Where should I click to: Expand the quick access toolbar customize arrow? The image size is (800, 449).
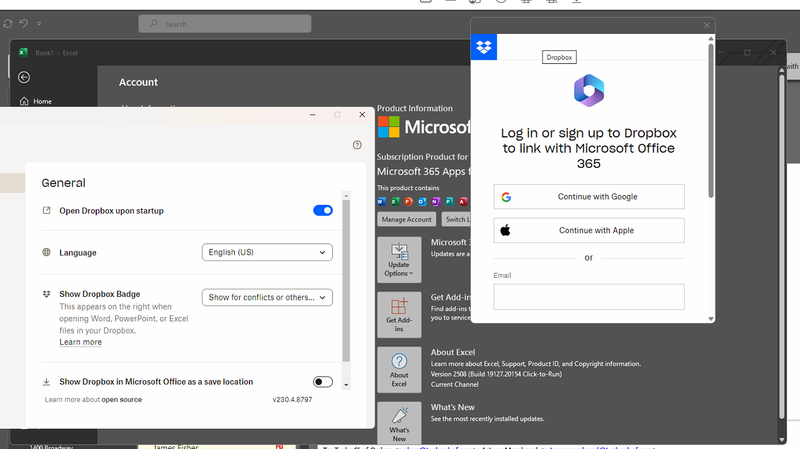[40, 23]
